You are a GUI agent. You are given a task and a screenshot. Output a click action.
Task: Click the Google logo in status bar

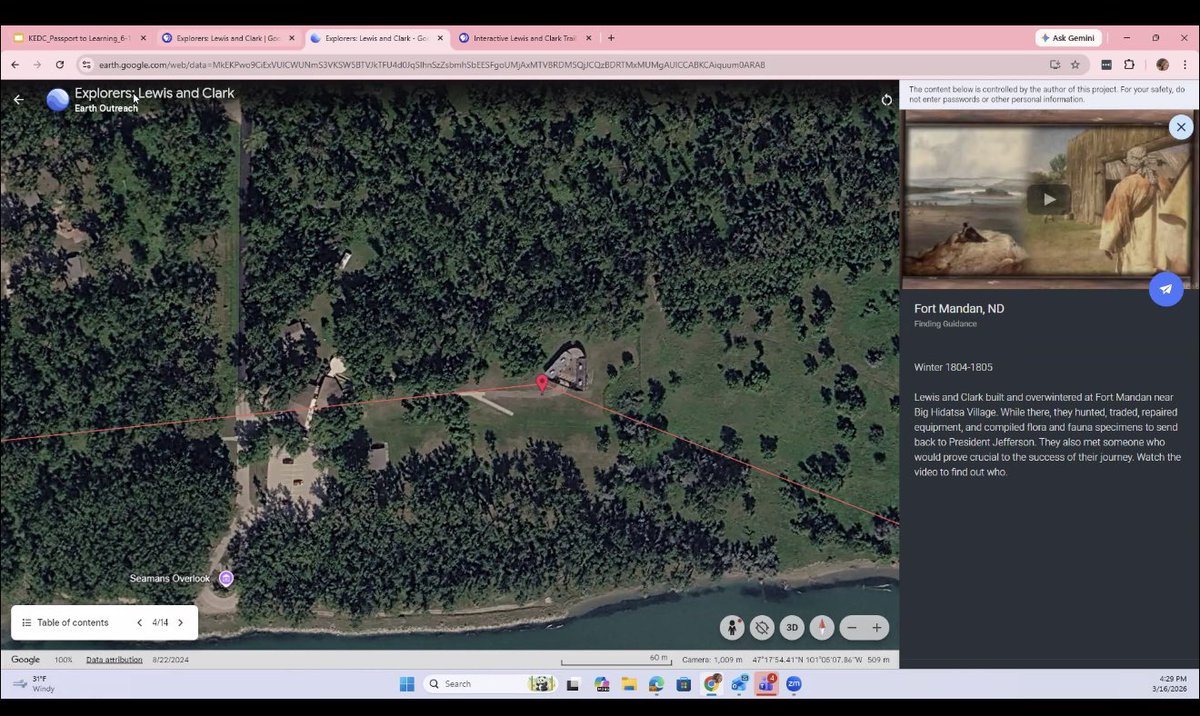click(x=25, y=660)
